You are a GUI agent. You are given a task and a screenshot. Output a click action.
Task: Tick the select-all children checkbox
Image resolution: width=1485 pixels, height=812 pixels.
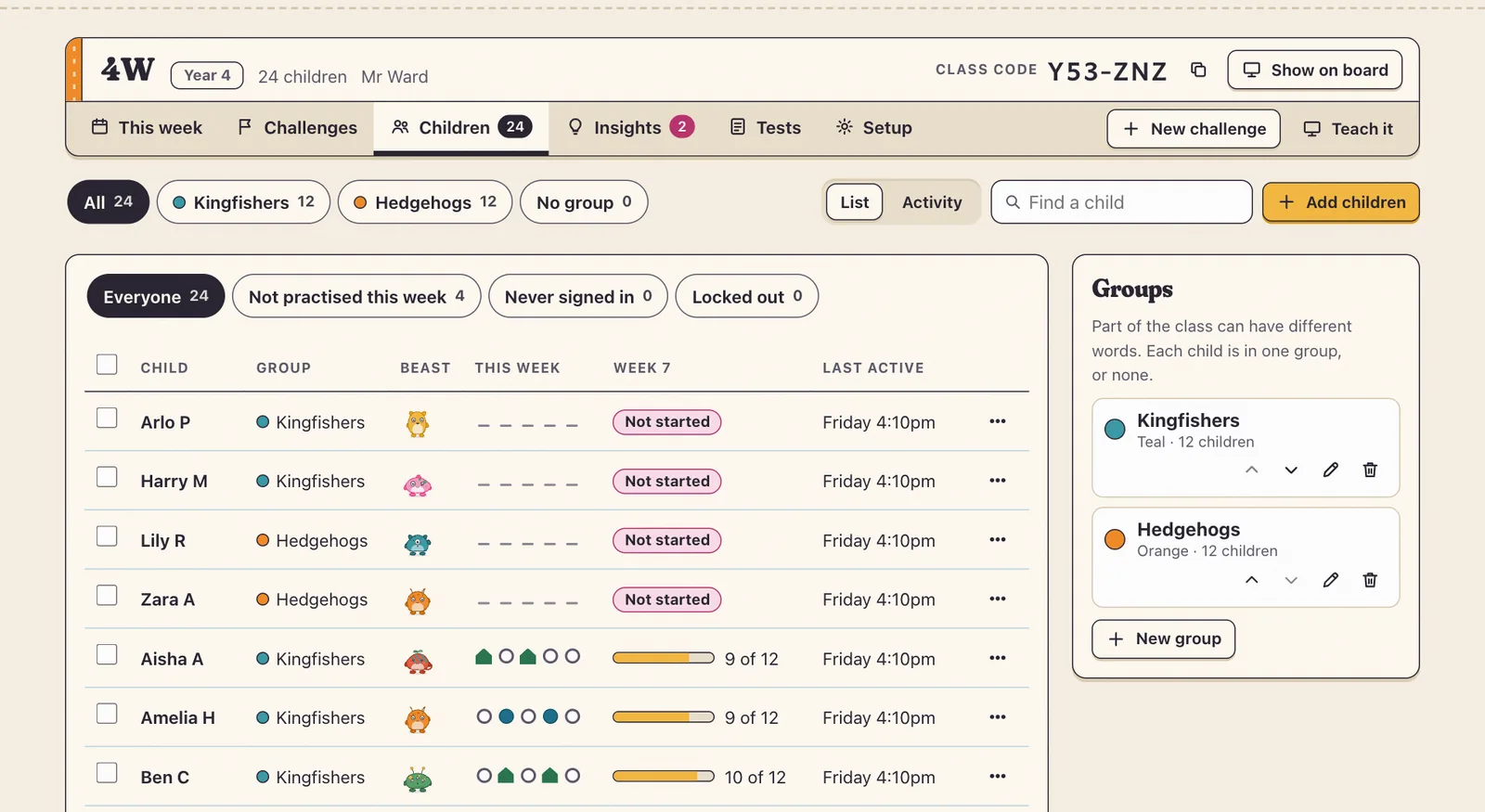(x=107, y=365)
